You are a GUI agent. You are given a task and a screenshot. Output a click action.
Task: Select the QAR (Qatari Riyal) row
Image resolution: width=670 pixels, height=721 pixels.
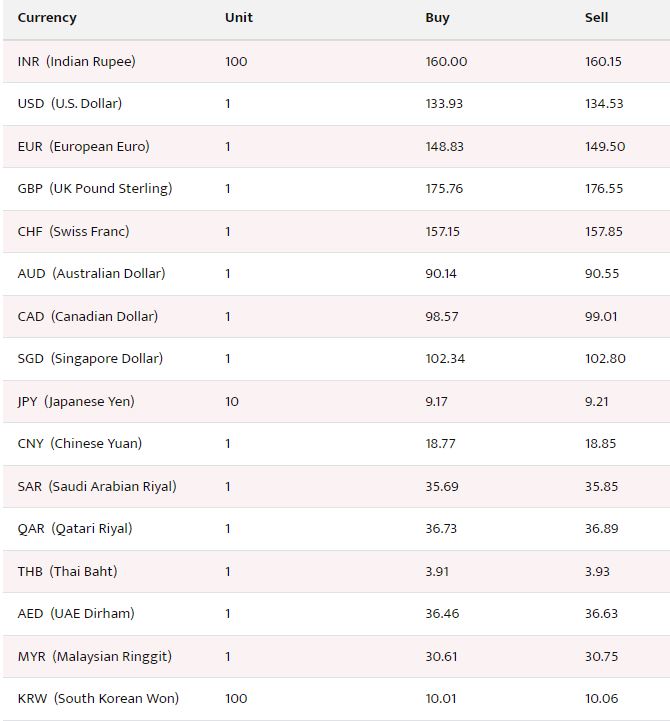point(336,529)
